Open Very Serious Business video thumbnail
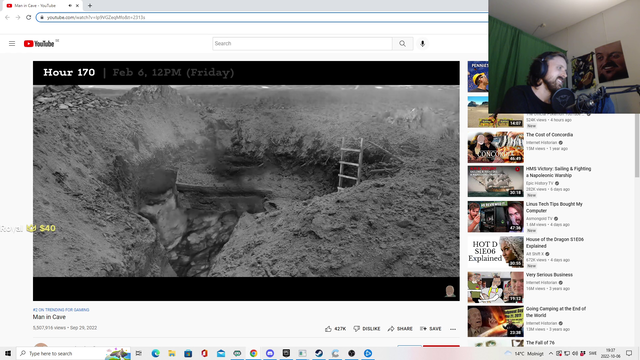640x360 pixels. [x=496, y=287]
